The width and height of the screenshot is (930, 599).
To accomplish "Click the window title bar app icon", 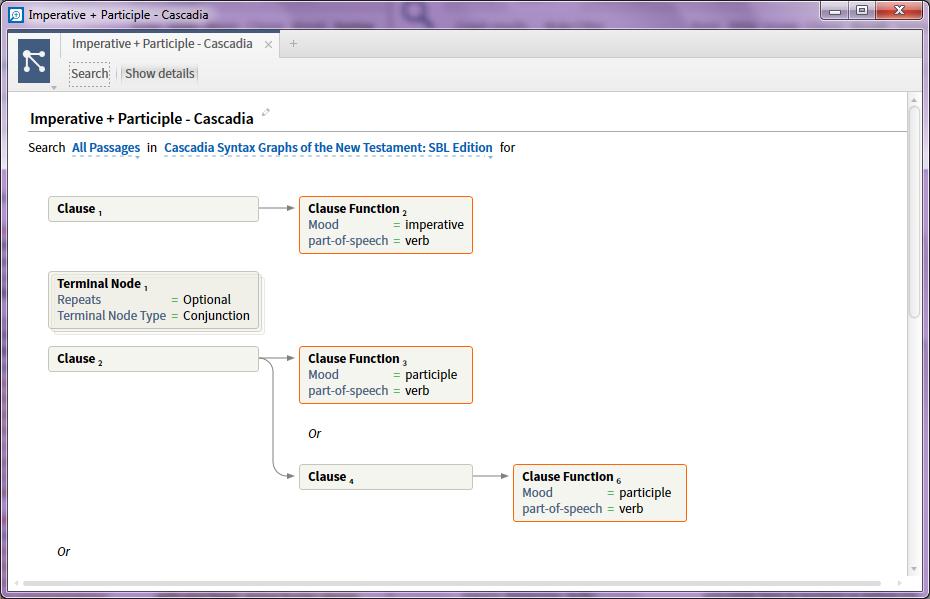I will (15, 15).
